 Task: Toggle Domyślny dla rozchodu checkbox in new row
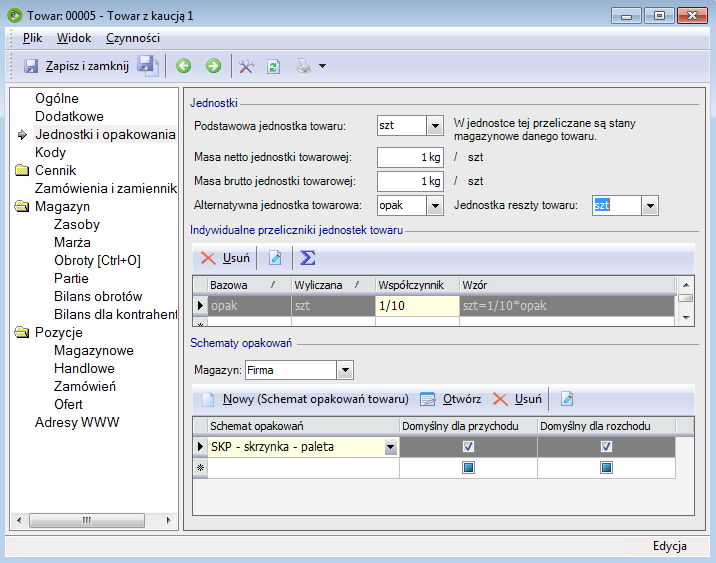click(606, 468)
